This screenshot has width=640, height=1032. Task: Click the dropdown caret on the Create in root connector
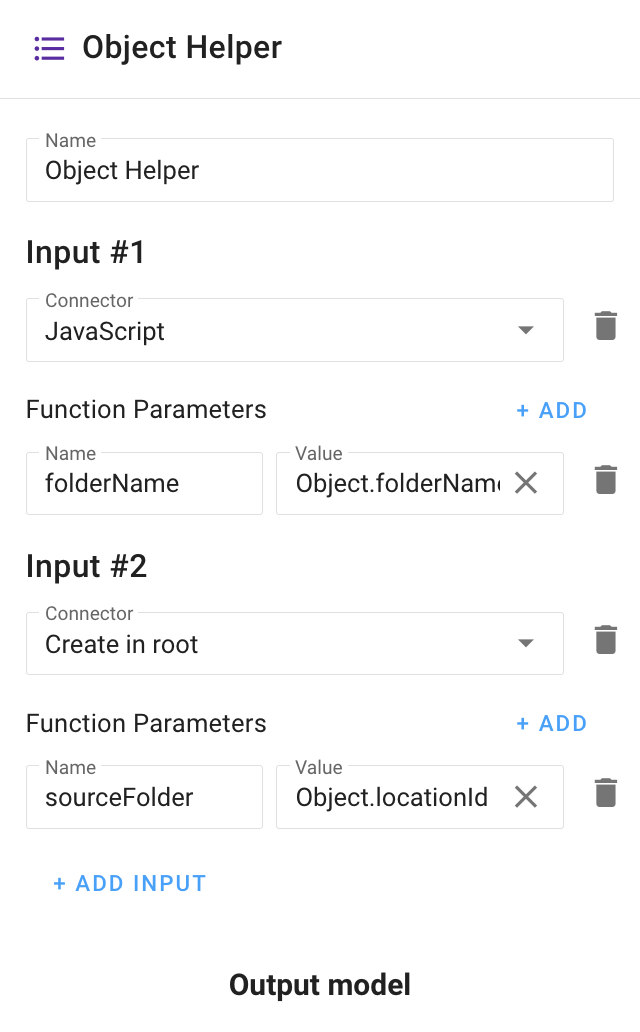point(526,643)
